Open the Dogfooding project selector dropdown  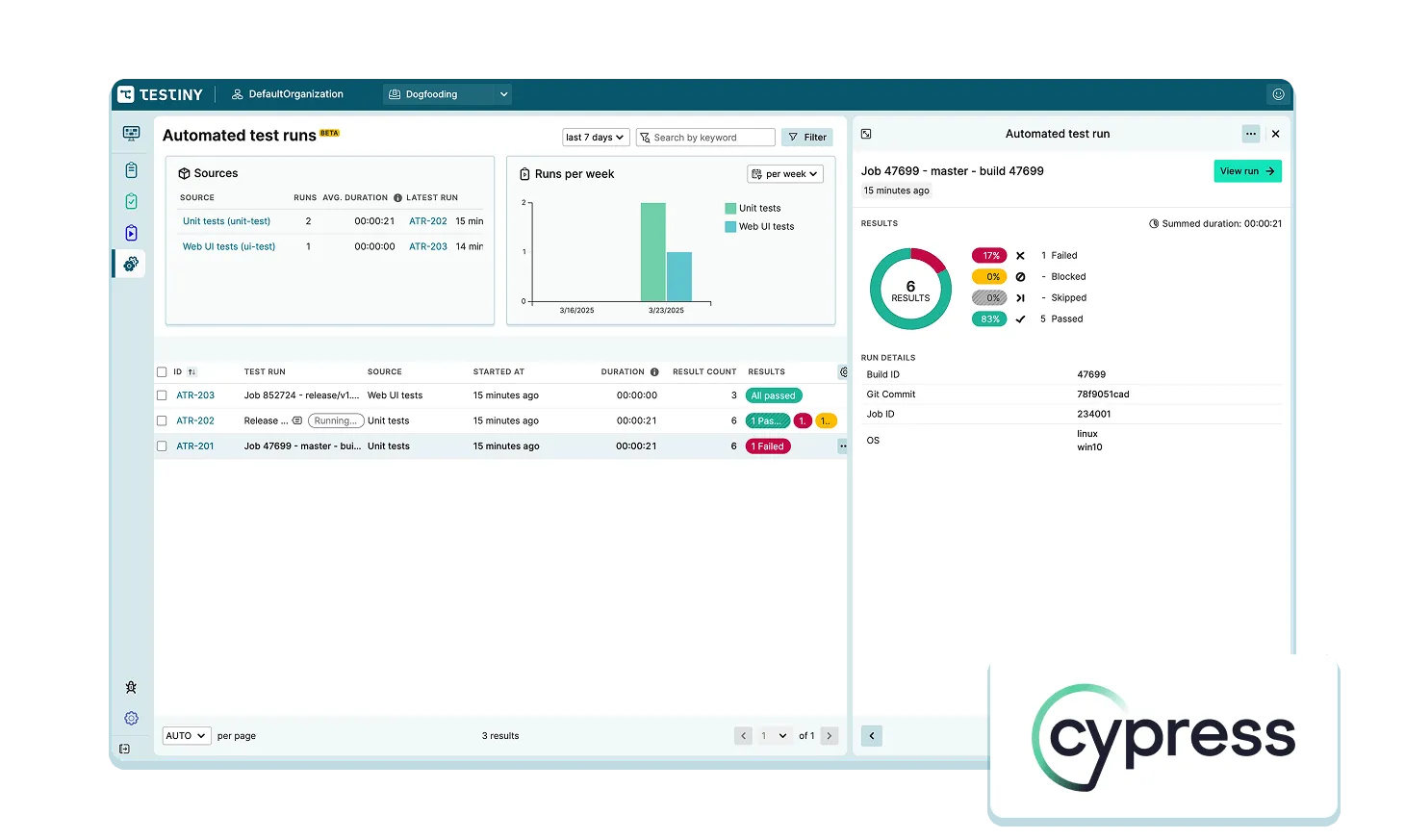447,94
